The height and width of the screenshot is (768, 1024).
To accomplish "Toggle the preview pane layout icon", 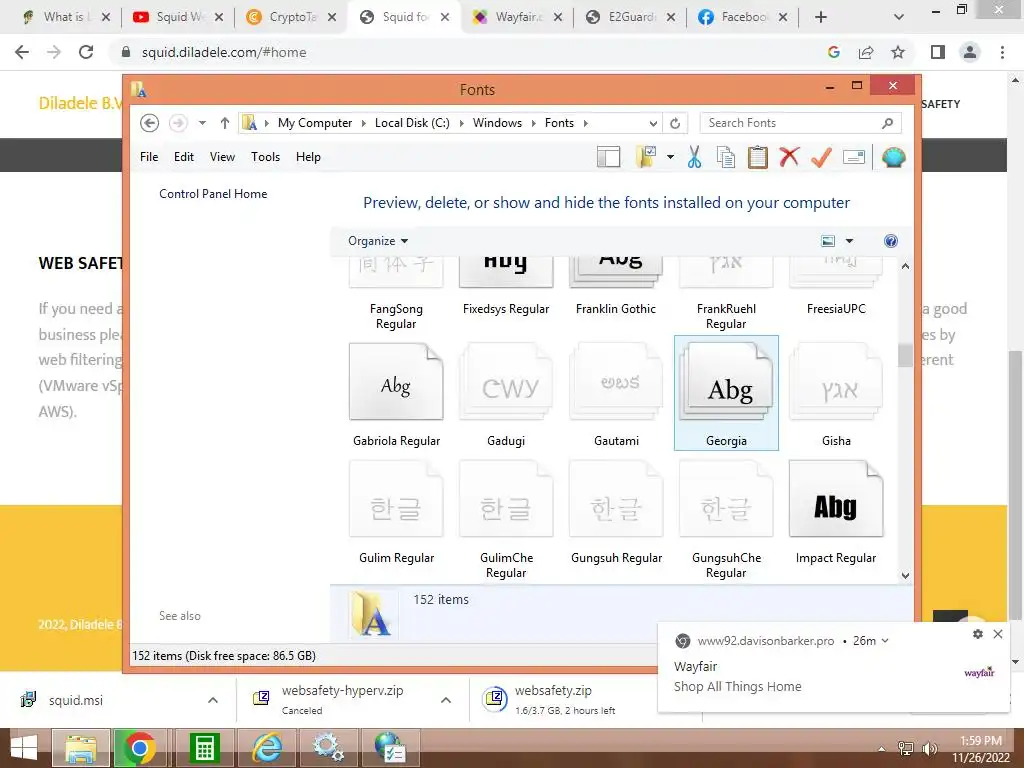I will tap(609, 157).
